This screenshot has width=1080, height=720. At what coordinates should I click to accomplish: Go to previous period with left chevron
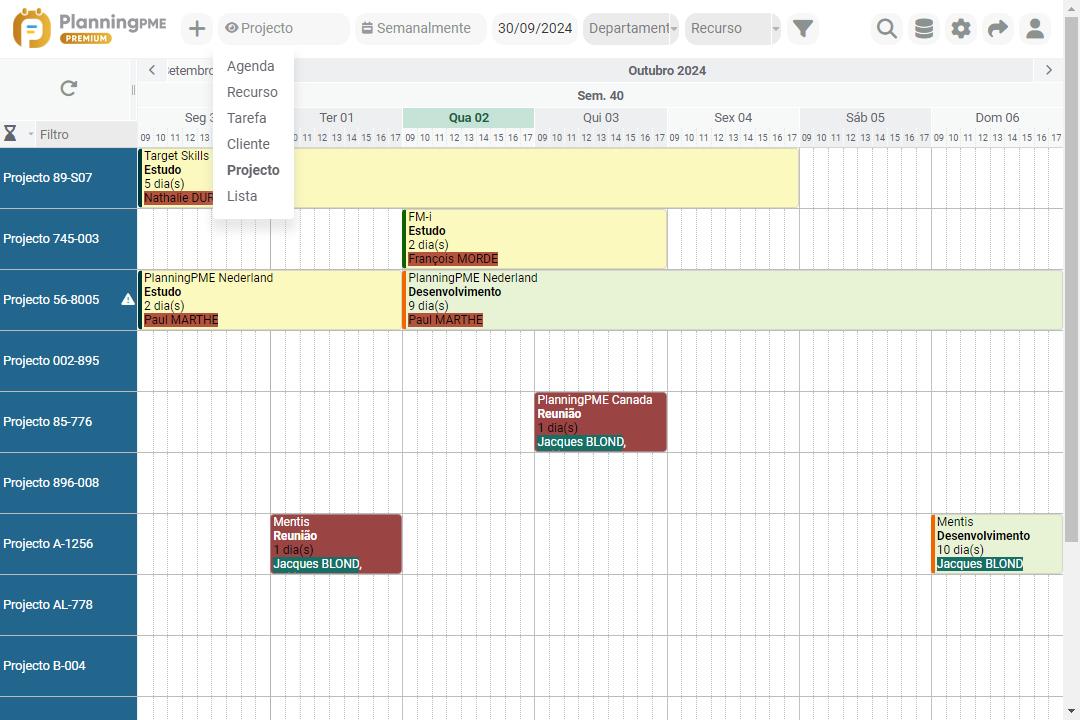click(152, 70)
